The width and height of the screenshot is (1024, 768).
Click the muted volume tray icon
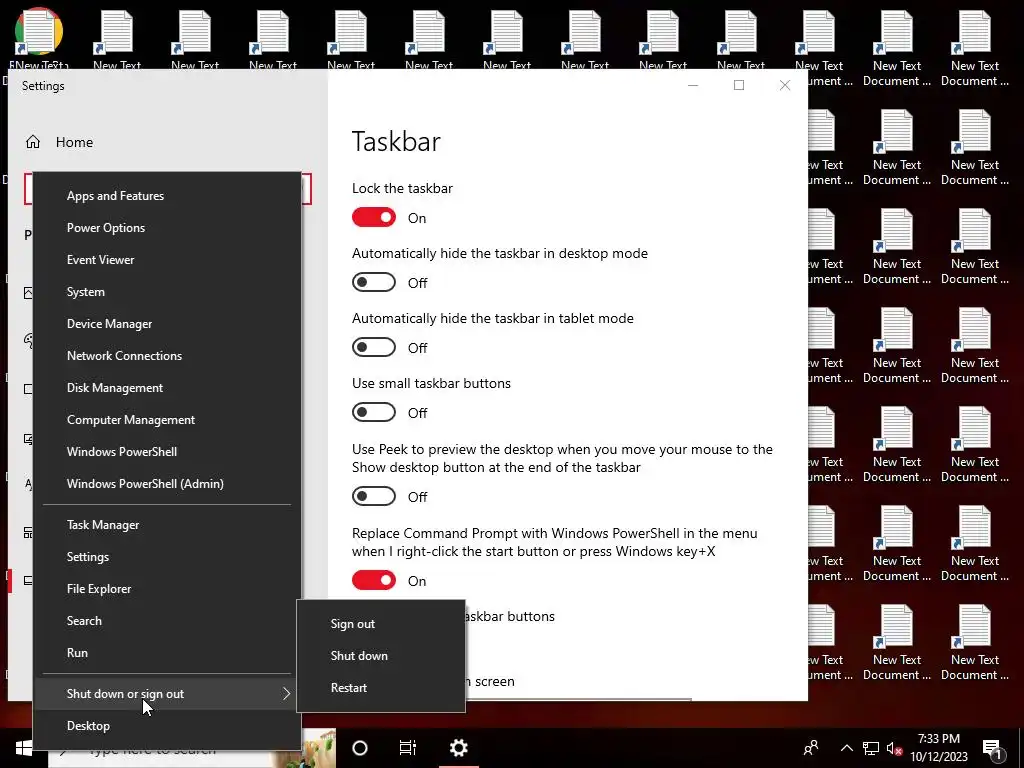coord(894,748)
